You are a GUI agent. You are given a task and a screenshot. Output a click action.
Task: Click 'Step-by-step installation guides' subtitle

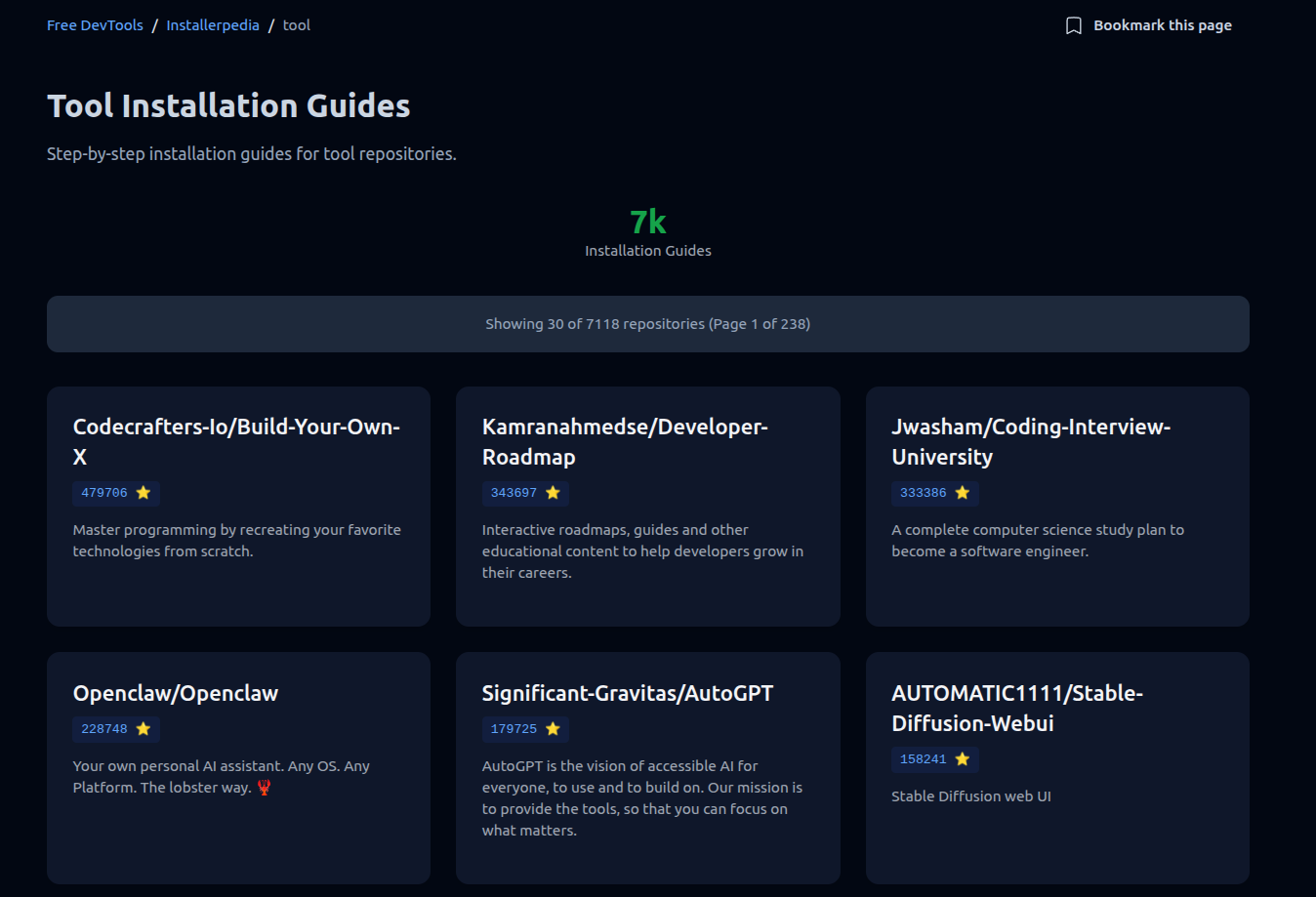point(252,154)
